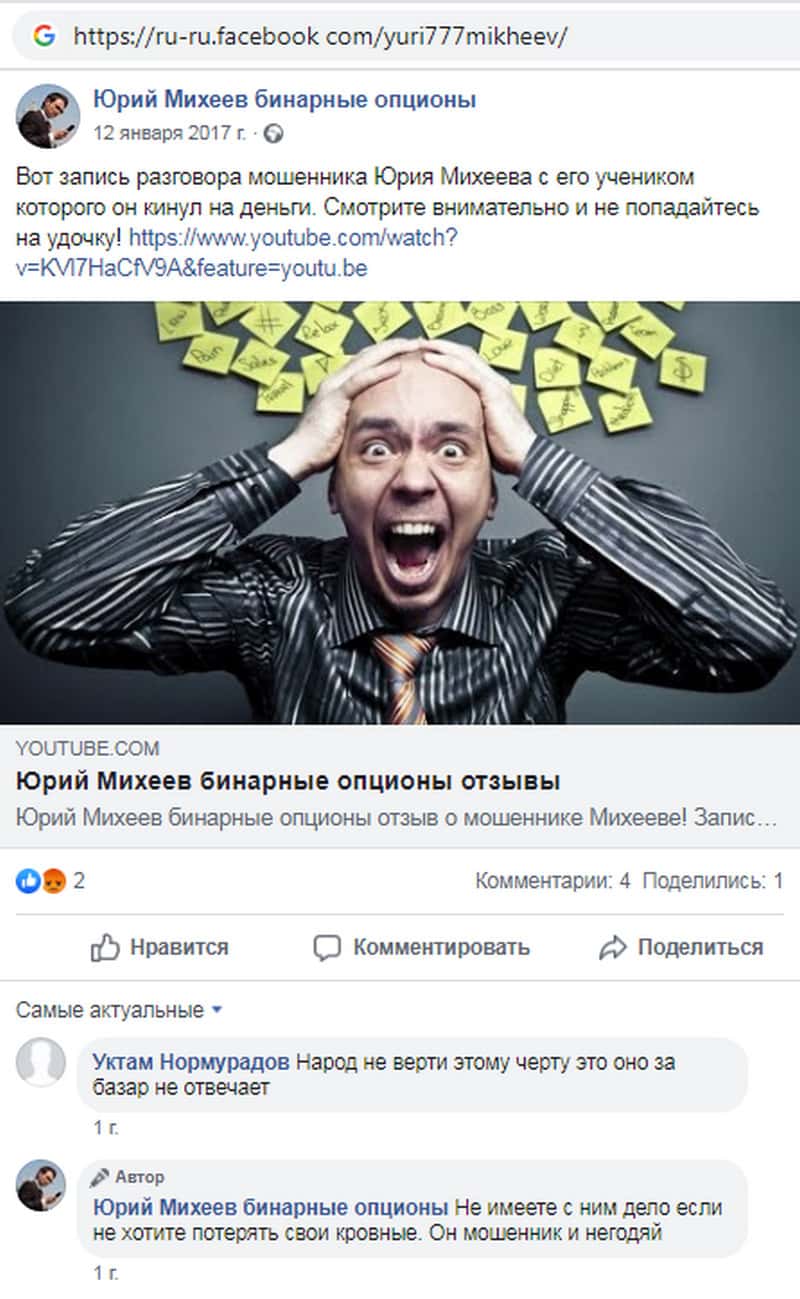The height and width of the screenshot is (1299, 800).
Task: Expand the Самые актуальные sort dropdown
Action: (119, 1010)
